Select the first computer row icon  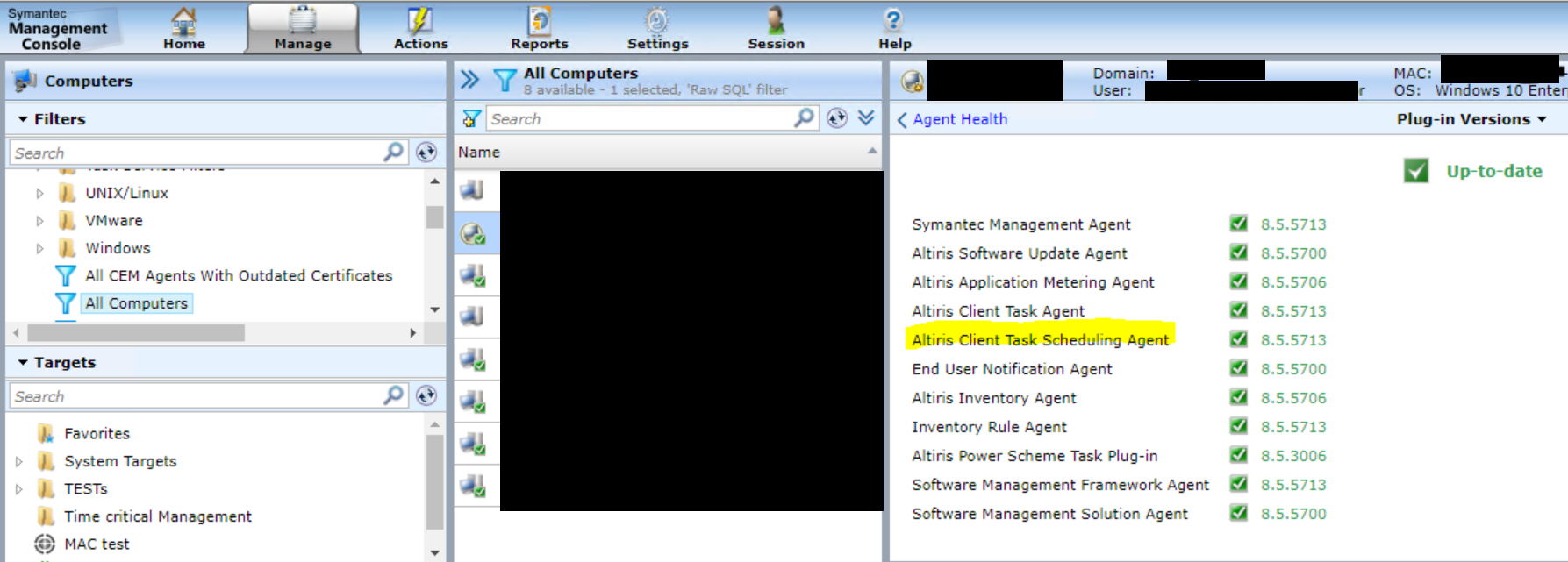pos(472,190)
